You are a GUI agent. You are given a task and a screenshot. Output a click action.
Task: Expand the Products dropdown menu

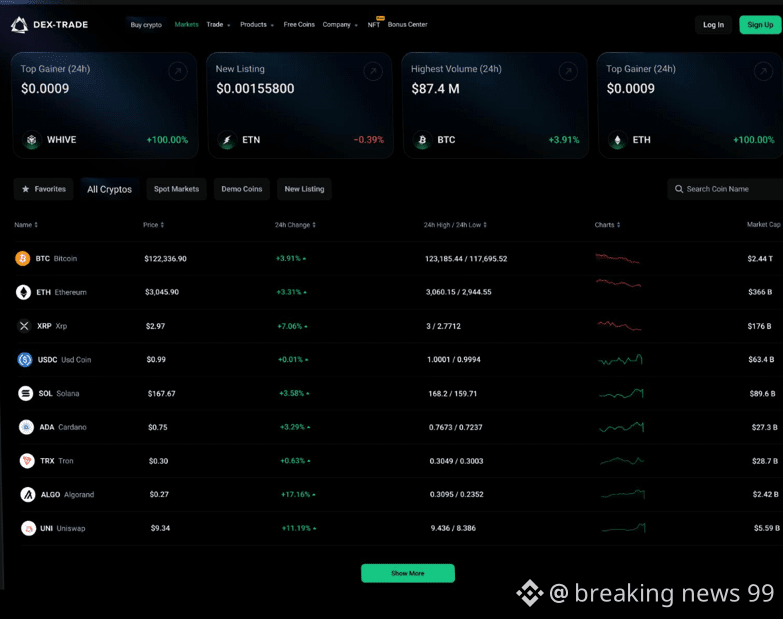pyautogui.click(x=257, y=24)
